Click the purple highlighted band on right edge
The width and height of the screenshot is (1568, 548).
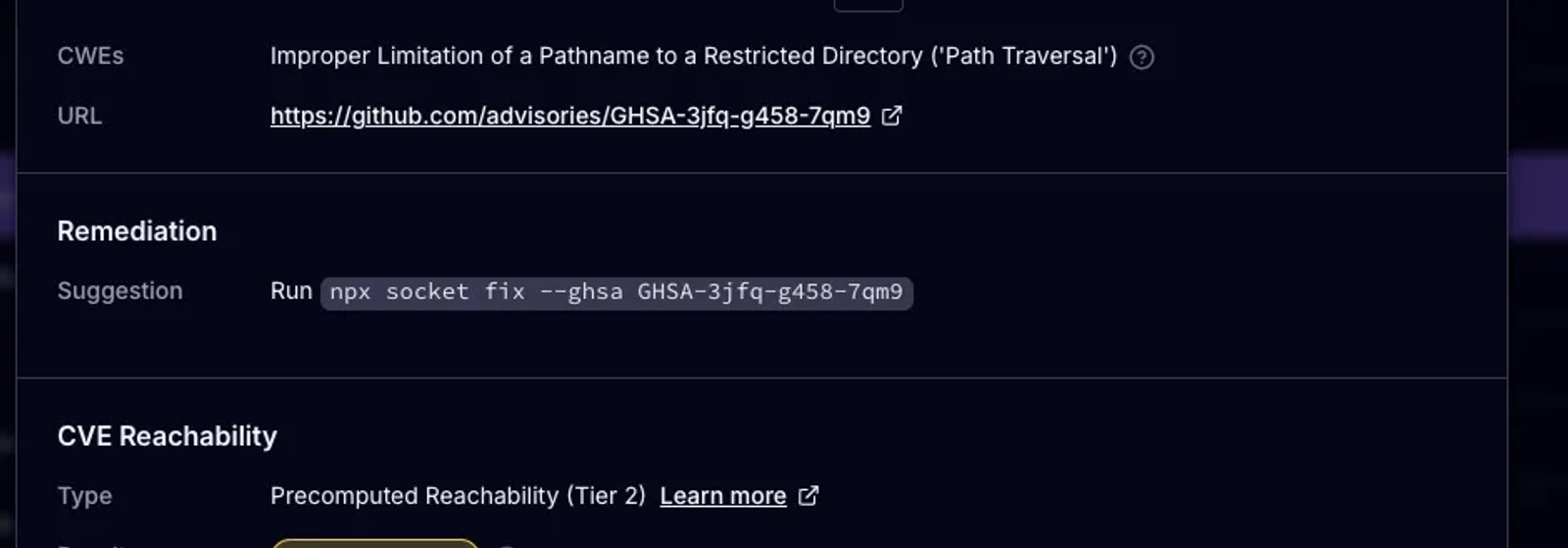point(1538,196)
